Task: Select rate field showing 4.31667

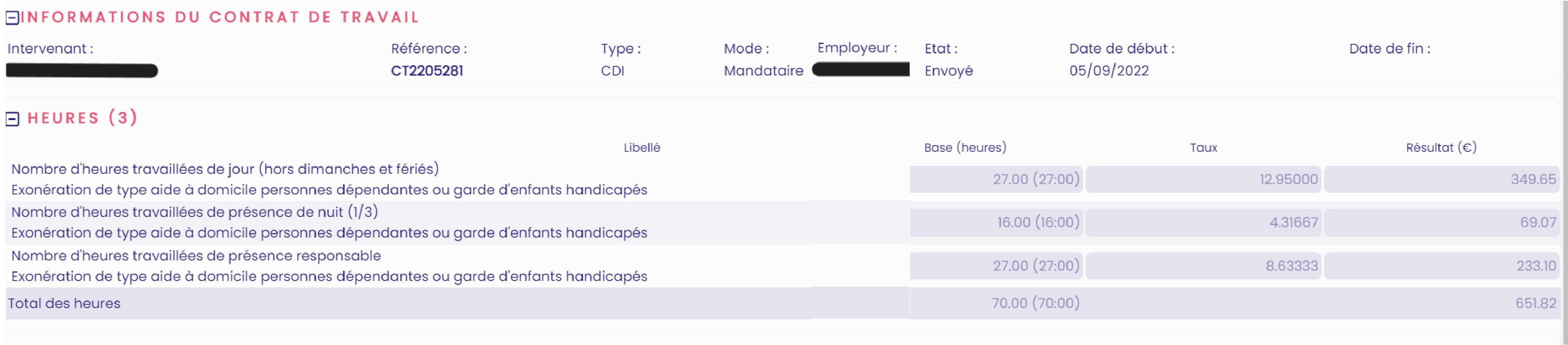Action: [1203, 223]
